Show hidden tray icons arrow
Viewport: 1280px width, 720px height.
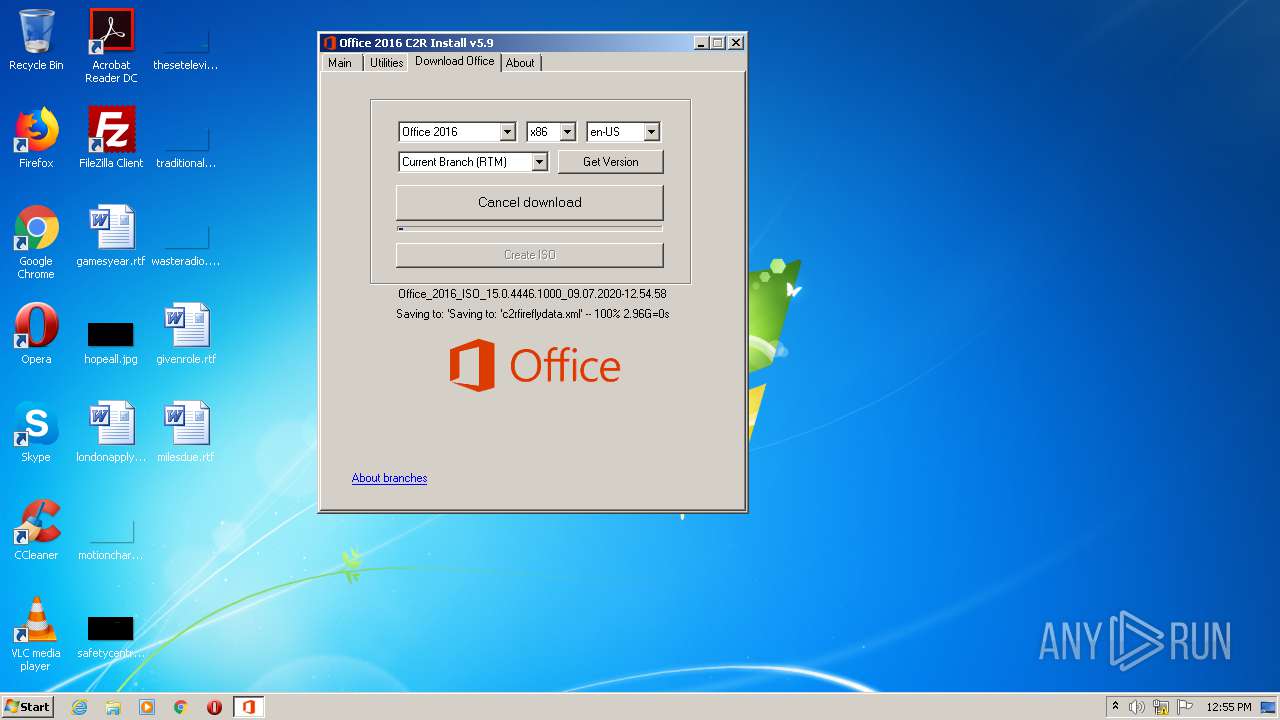pyautogui.click(x=1115, y=707)
